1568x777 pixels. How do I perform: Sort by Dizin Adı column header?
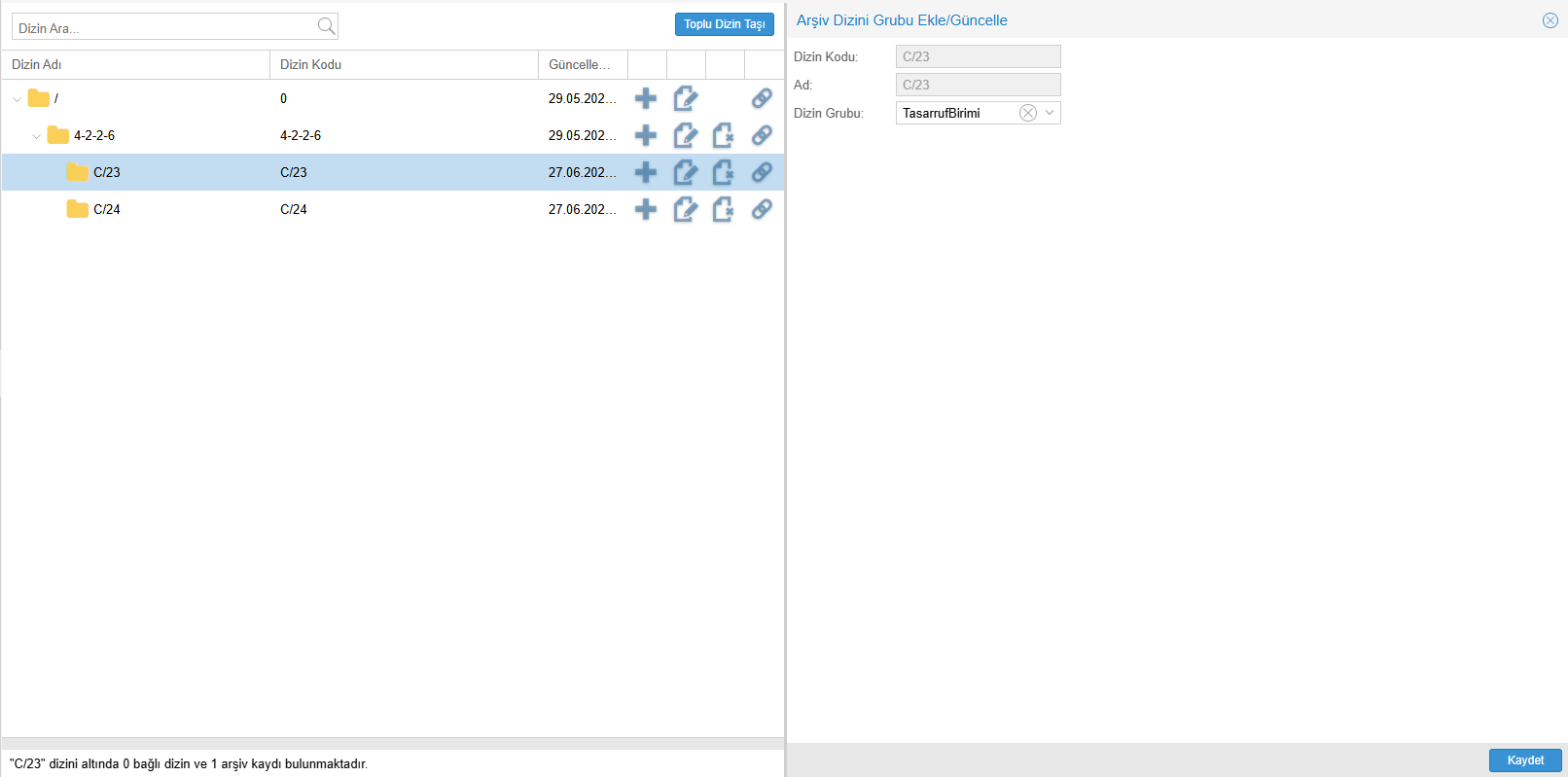(37, 64)
